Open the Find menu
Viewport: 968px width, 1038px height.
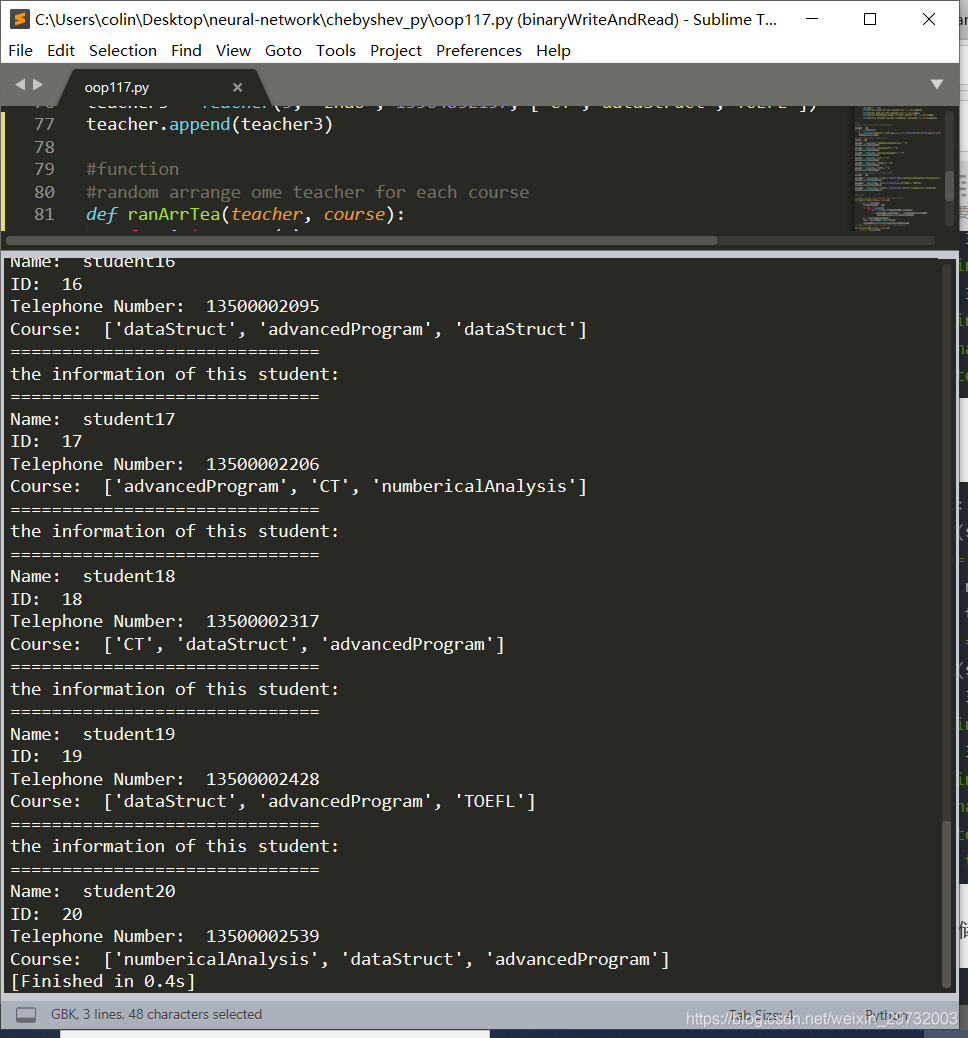(186, 50)
